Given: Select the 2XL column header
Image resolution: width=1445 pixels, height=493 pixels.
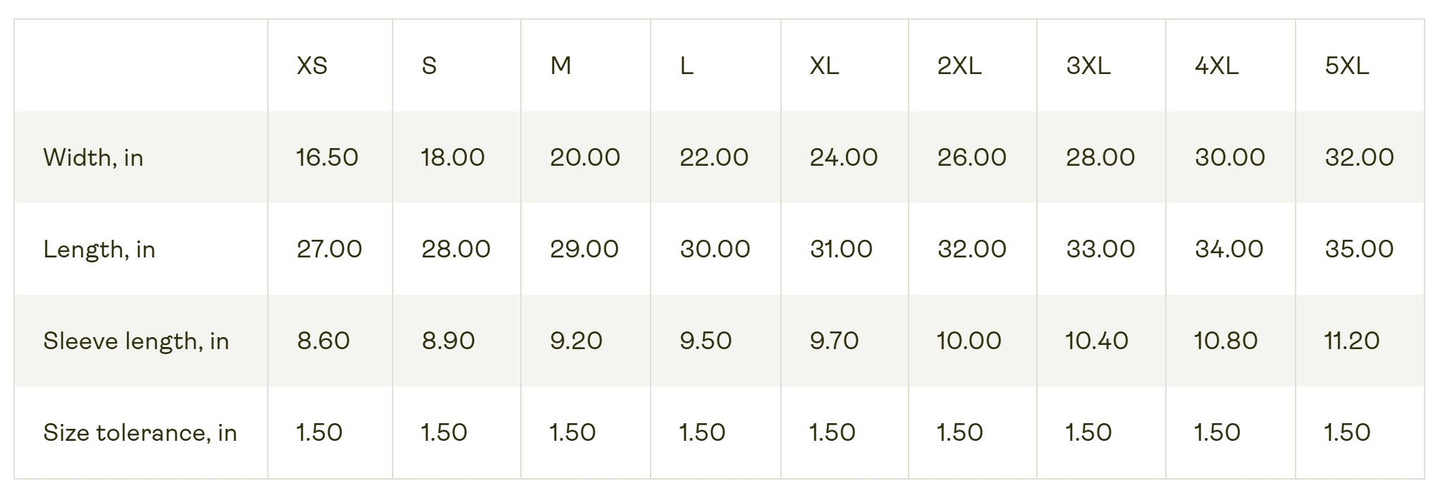Looking at the screenshot, I should 959,67.
